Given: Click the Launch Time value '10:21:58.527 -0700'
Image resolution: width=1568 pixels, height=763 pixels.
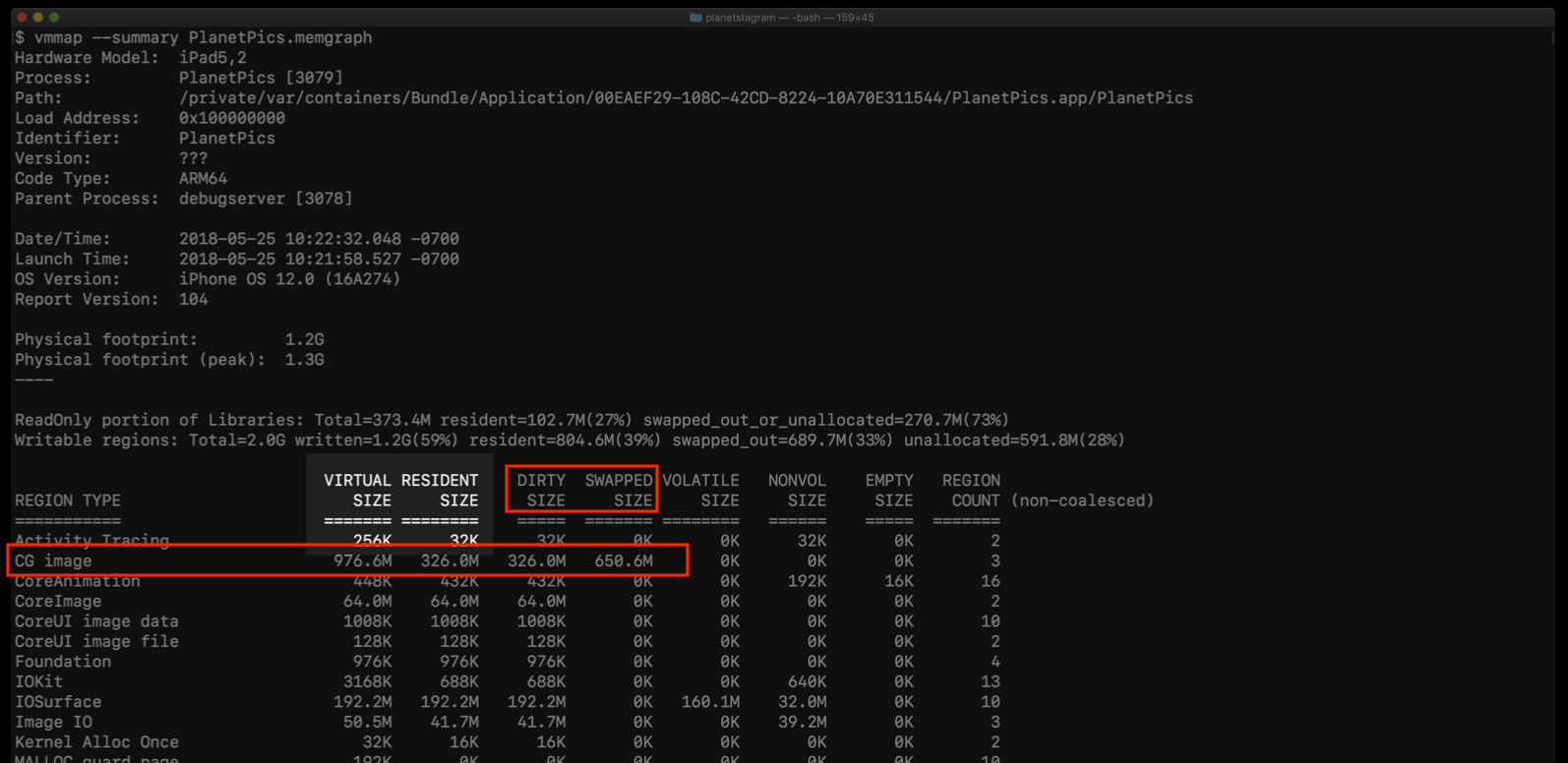Looking at the screenshot, I should (372, 260).
